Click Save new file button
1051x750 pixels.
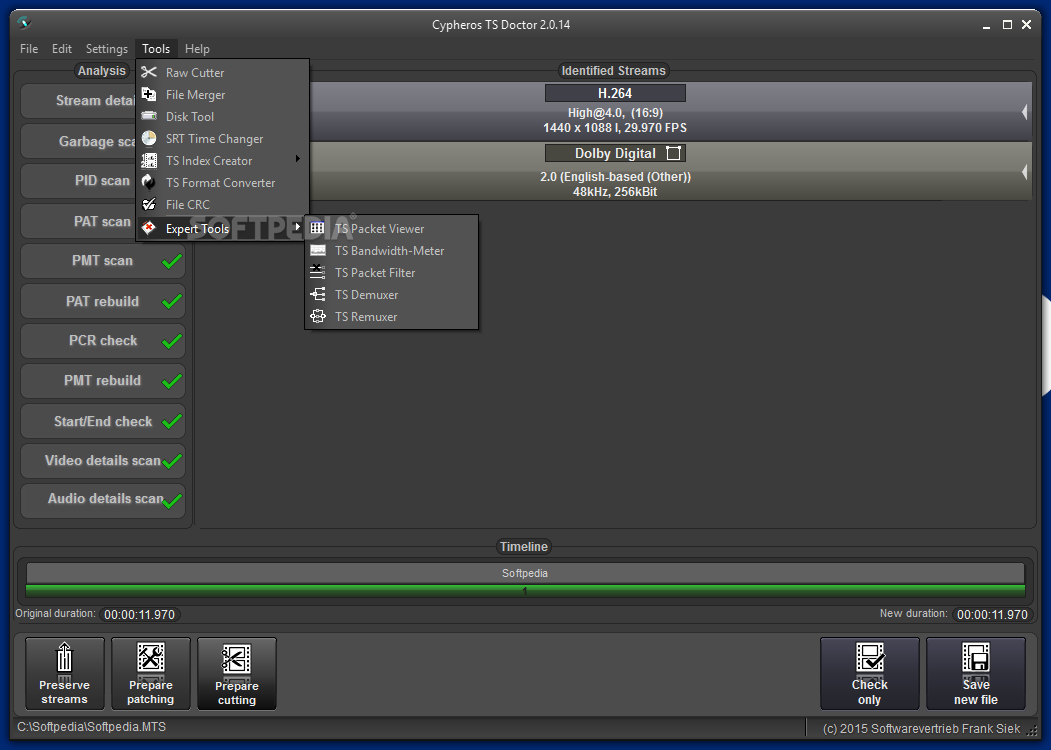click(x=976, y=673)
